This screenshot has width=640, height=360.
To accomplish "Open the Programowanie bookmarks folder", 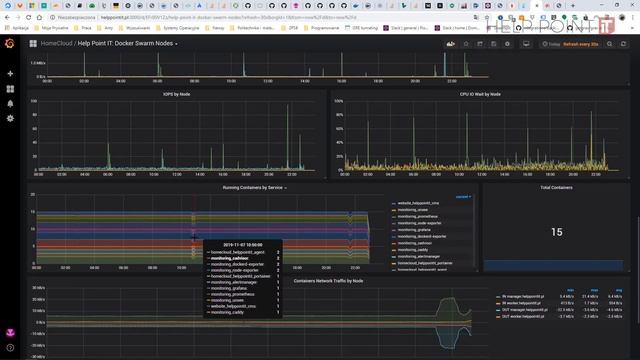I will tap(321, 28).
